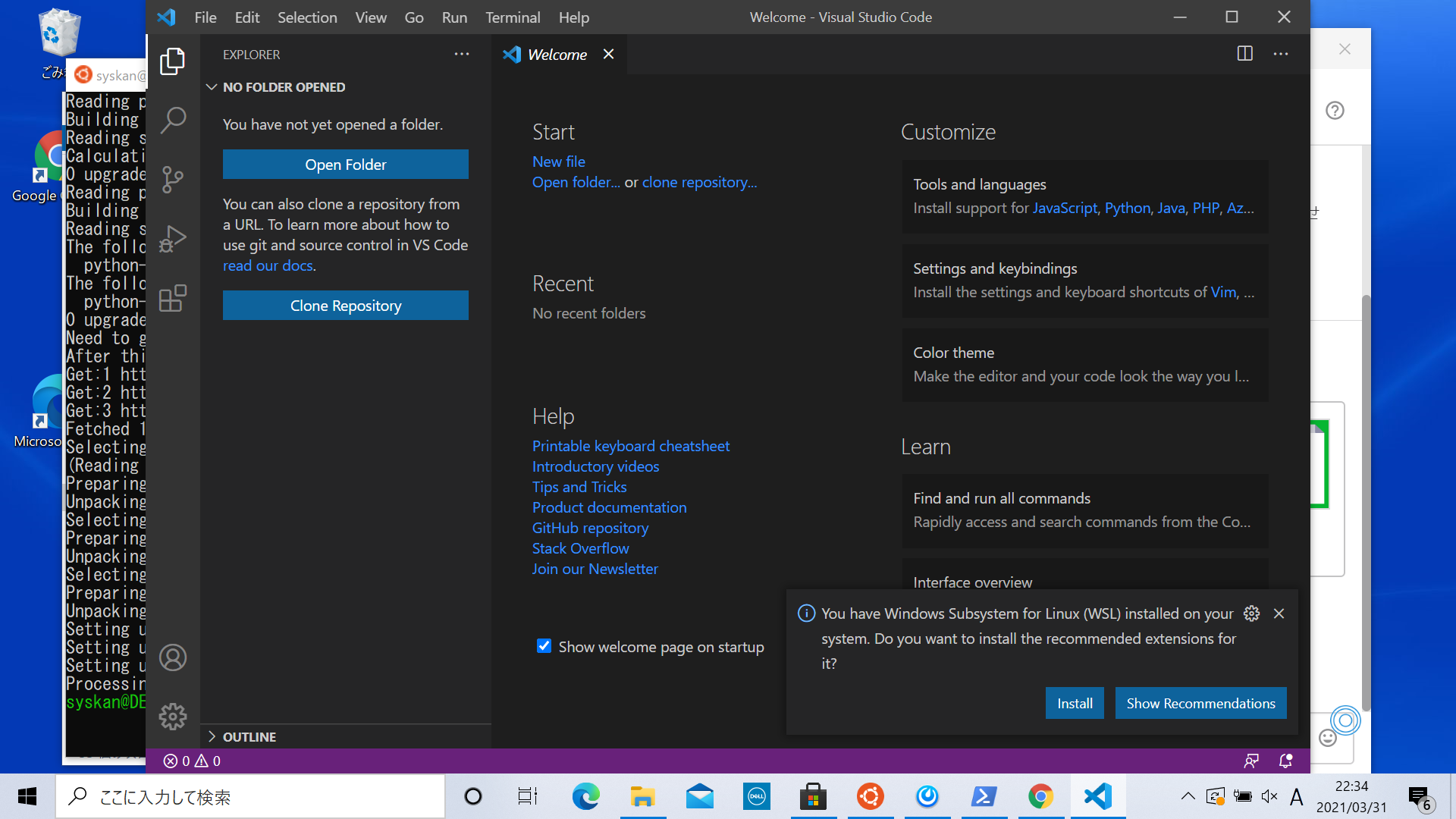Open the Manage gear icon
The image size is (1456, 819).
click(172, 716)
